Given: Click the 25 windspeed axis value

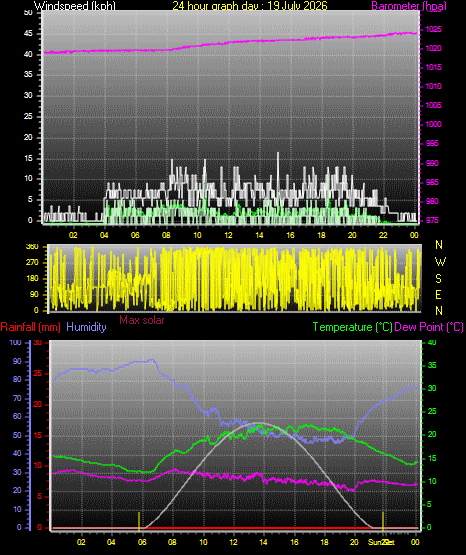Looking at the screenshot, I should (28, 116).
